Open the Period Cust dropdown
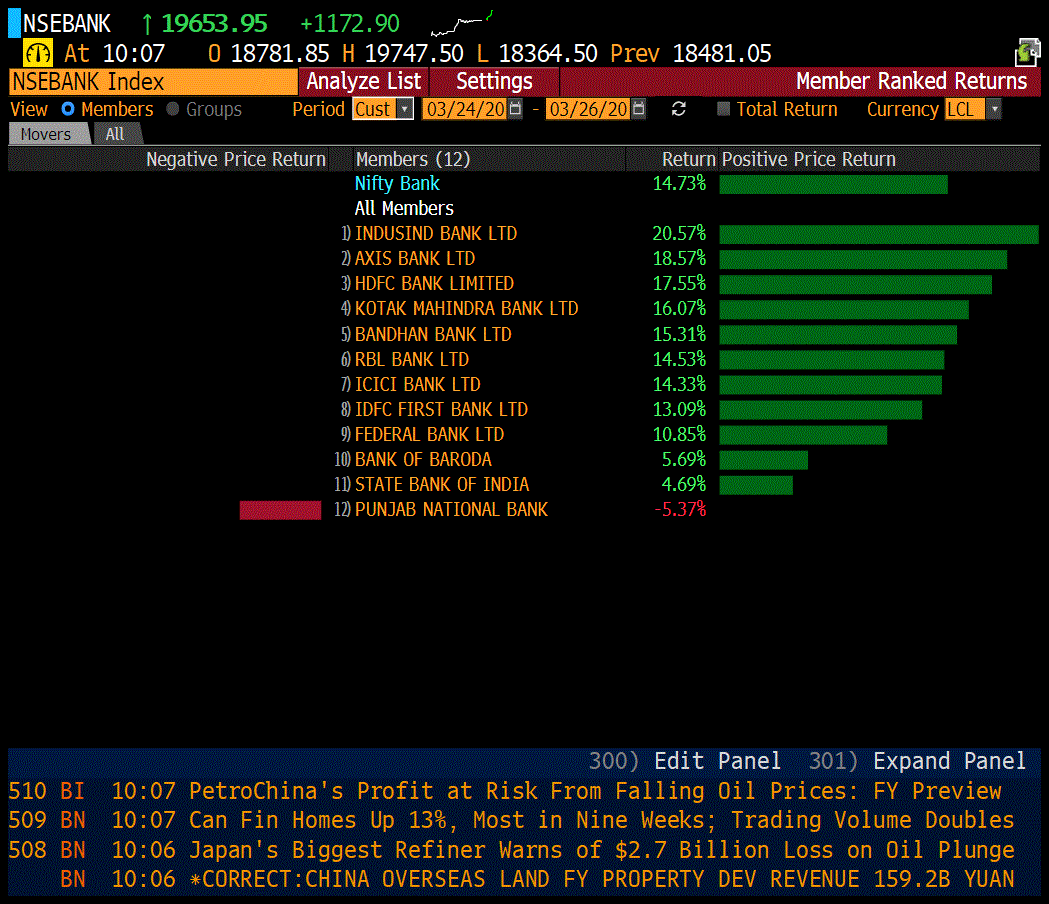Screen dimensions: 1049x904 click(x=404, y=109)
